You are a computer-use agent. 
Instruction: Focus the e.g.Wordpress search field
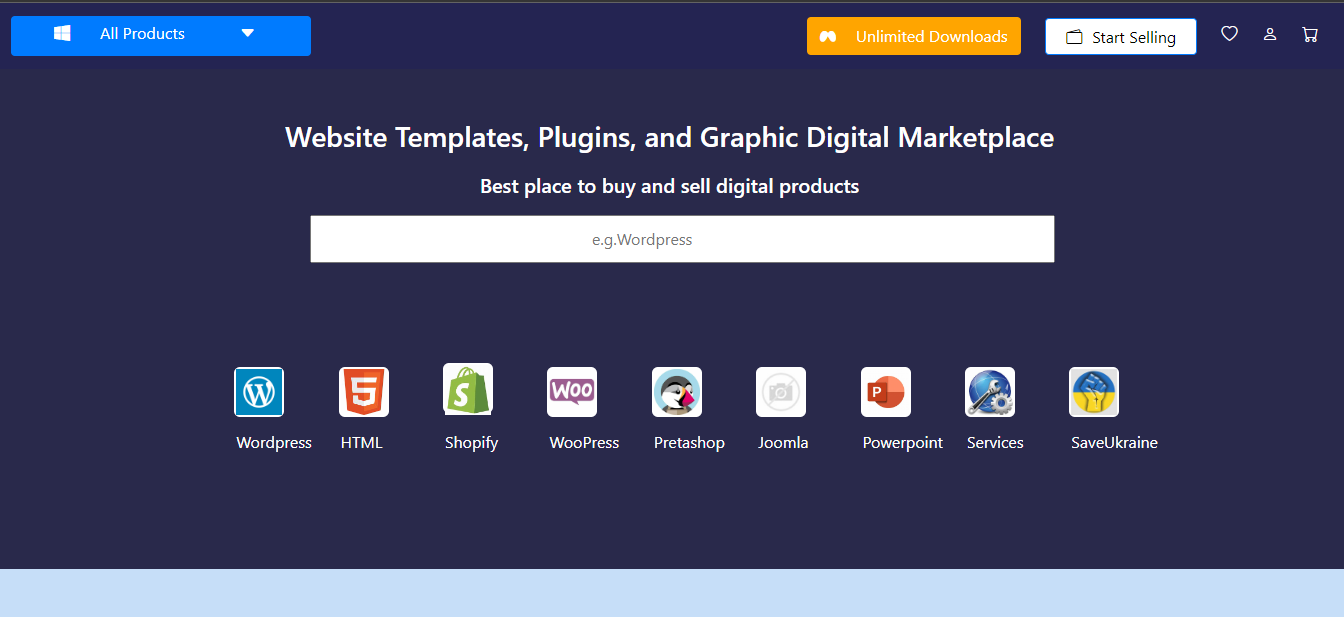point(682,240)
